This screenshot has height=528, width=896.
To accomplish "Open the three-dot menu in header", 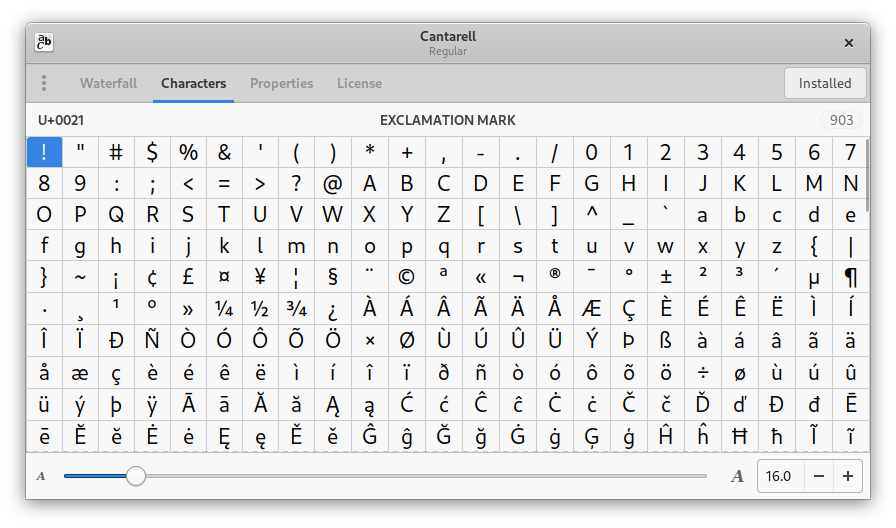I will click(44, 83).
